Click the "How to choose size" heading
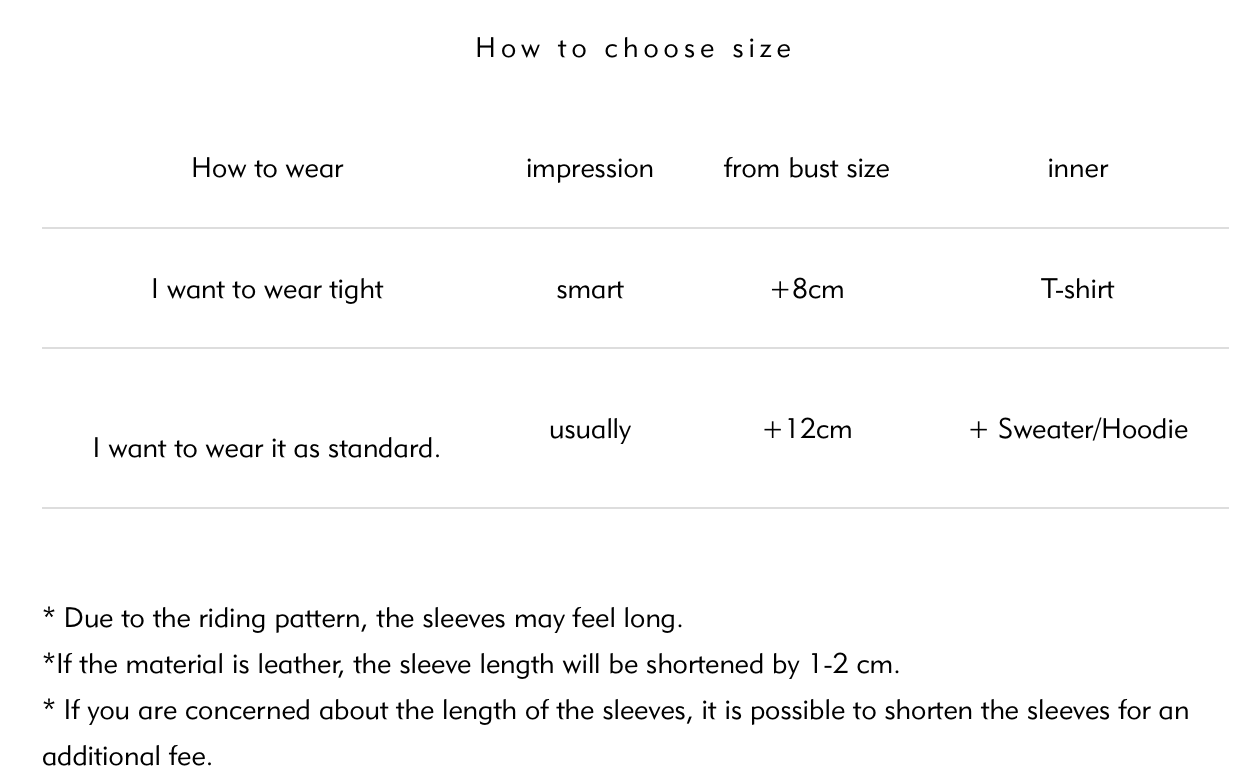 (634, 49)
